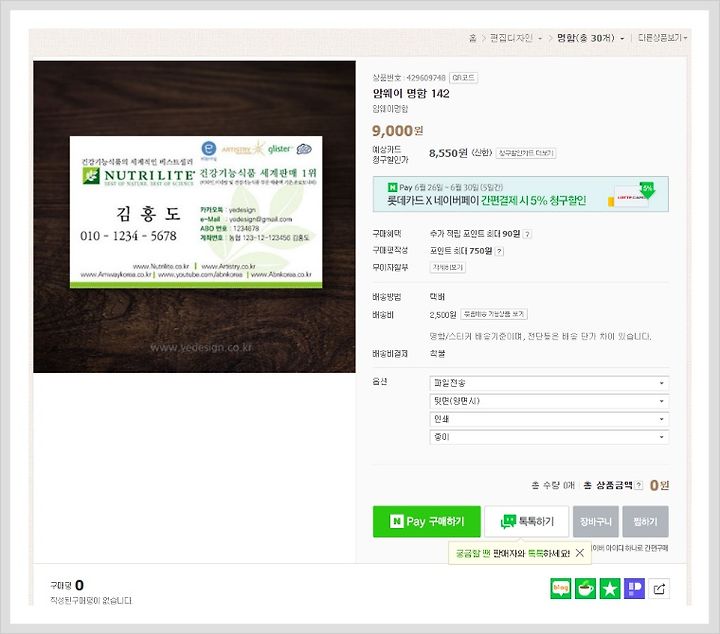Open the 파일전송 option dropdown

coord(549,383)
